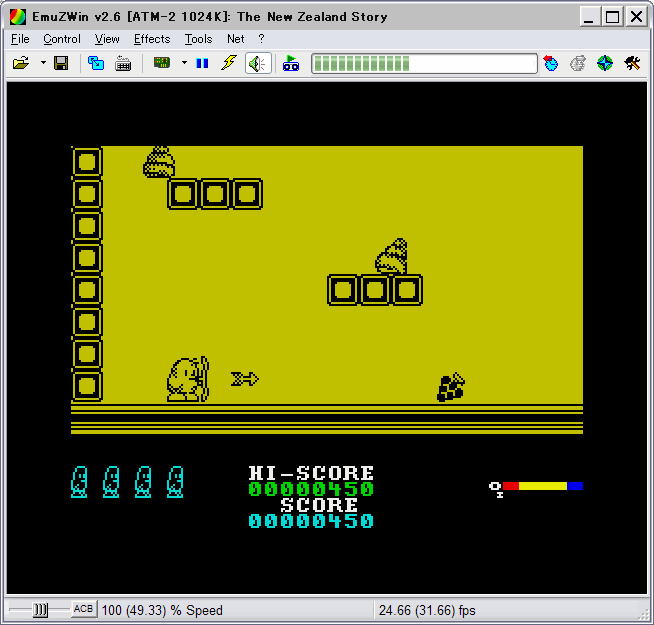The width and height of the screenshot is (654, 625).
Task: Click the '?' help menu item
Action: click(x=261, y=39)
